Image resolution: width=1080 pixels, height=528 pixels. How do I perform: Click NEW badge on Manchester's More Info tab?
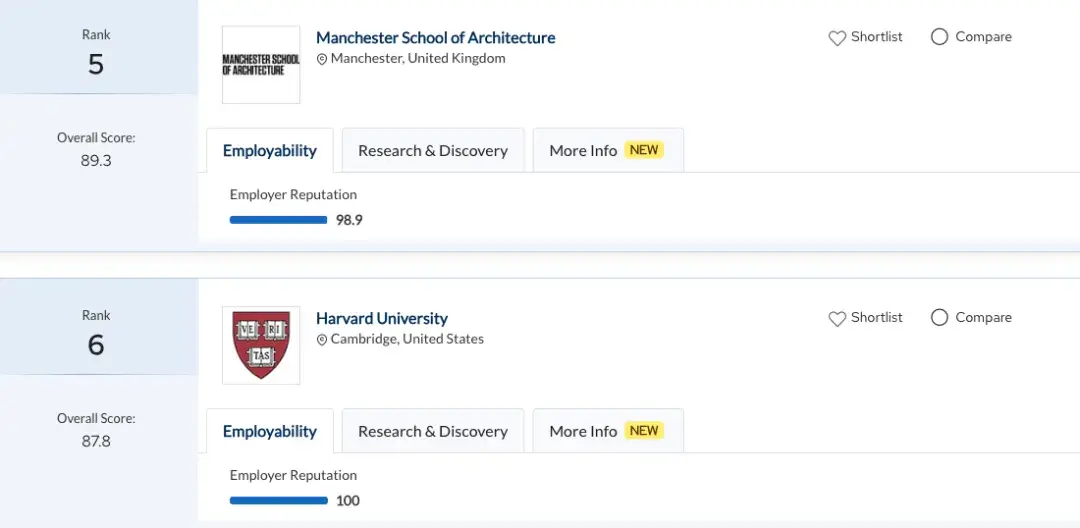point(644,150)
